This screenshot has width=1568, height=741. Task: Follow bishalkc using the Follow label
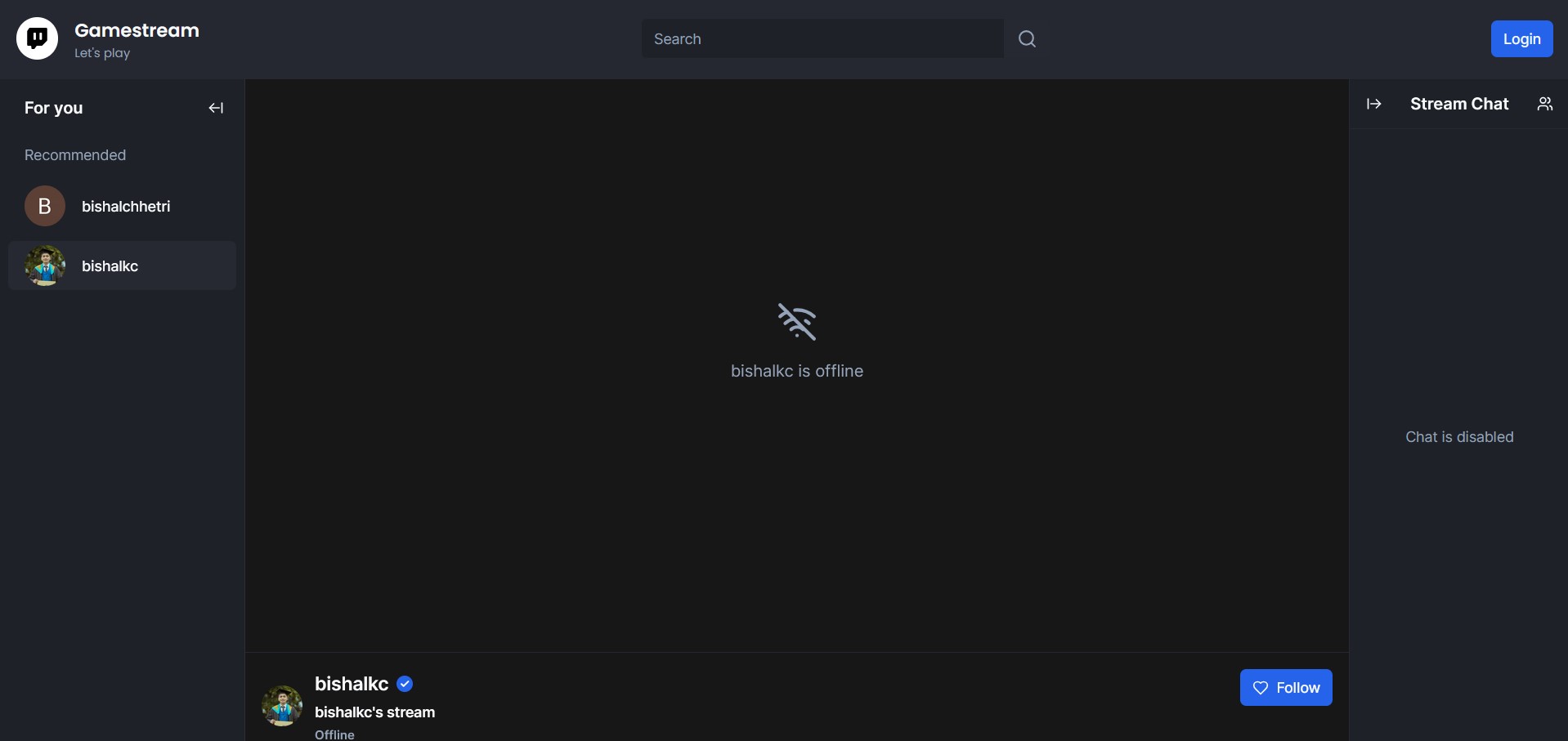click(x=1297, y=688)
